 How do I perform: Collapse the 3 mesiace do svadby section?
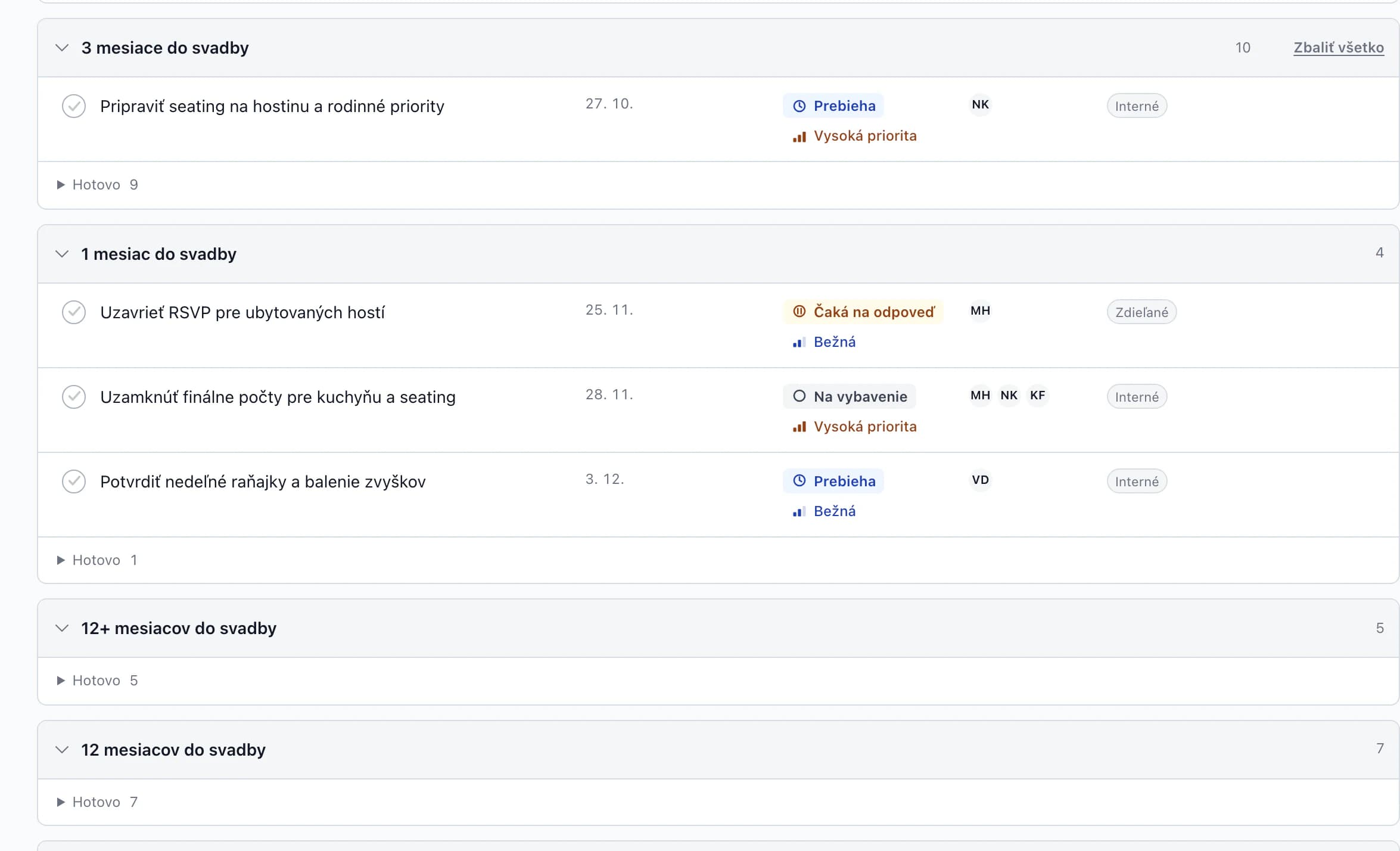(62, 48)
